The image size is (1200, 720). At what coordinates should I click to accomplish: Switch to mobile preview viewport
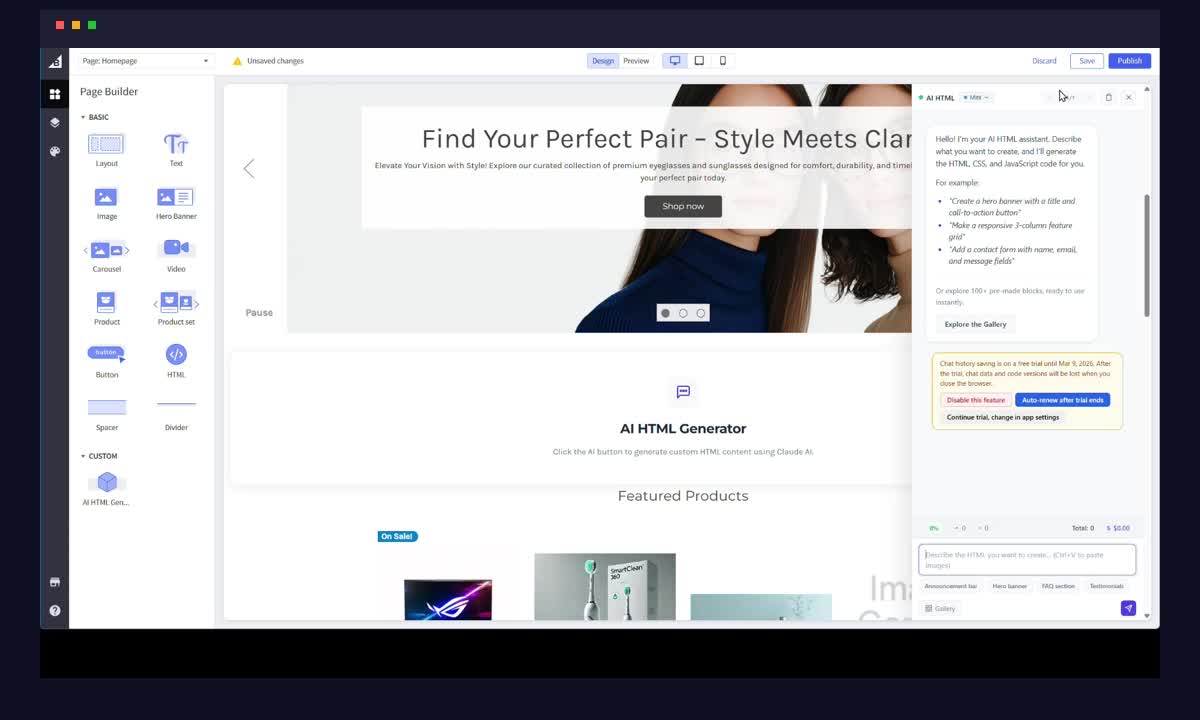pos(722,60)
